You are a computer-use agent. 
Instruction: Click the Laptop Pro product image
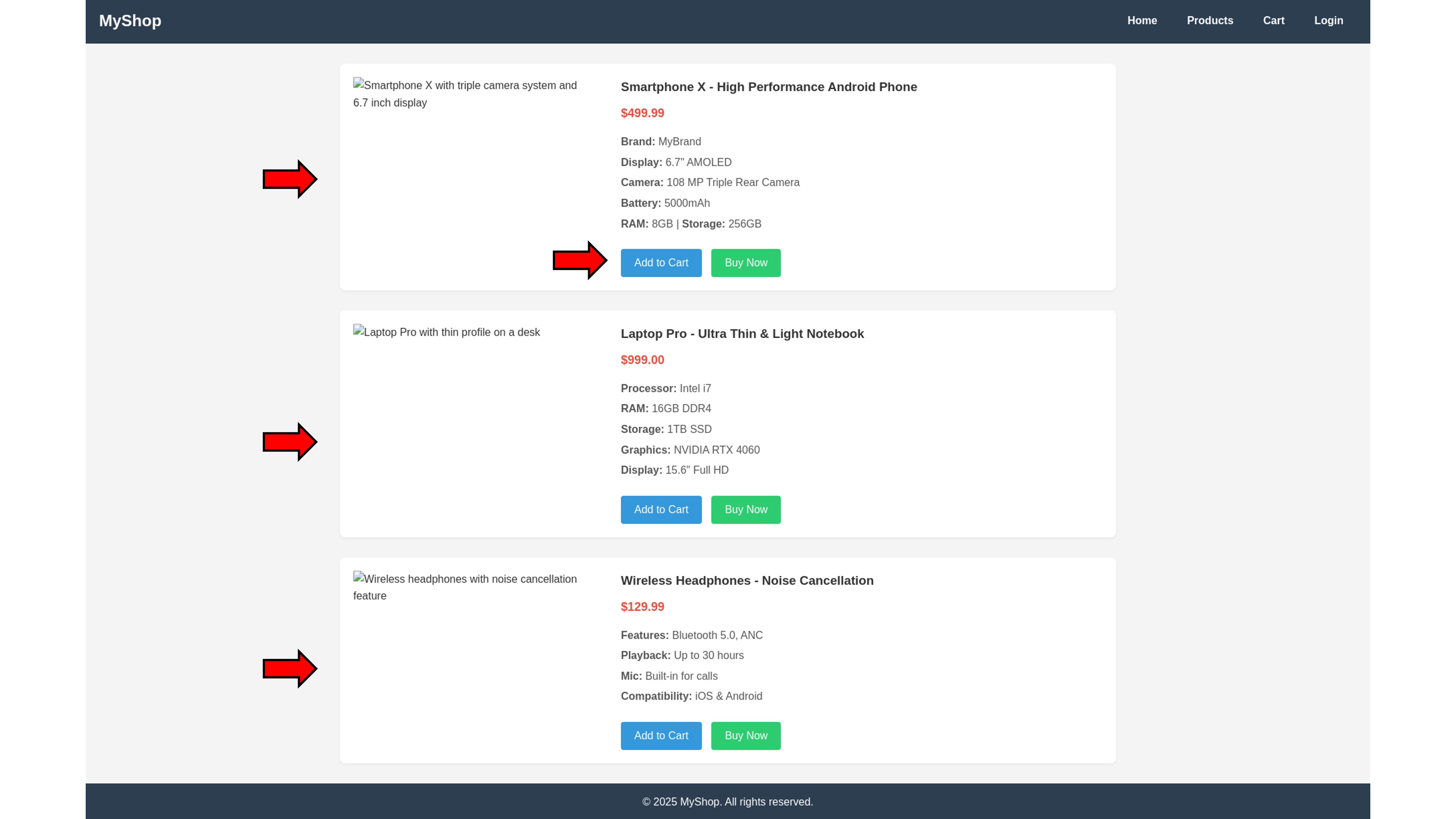click(447, 332)
